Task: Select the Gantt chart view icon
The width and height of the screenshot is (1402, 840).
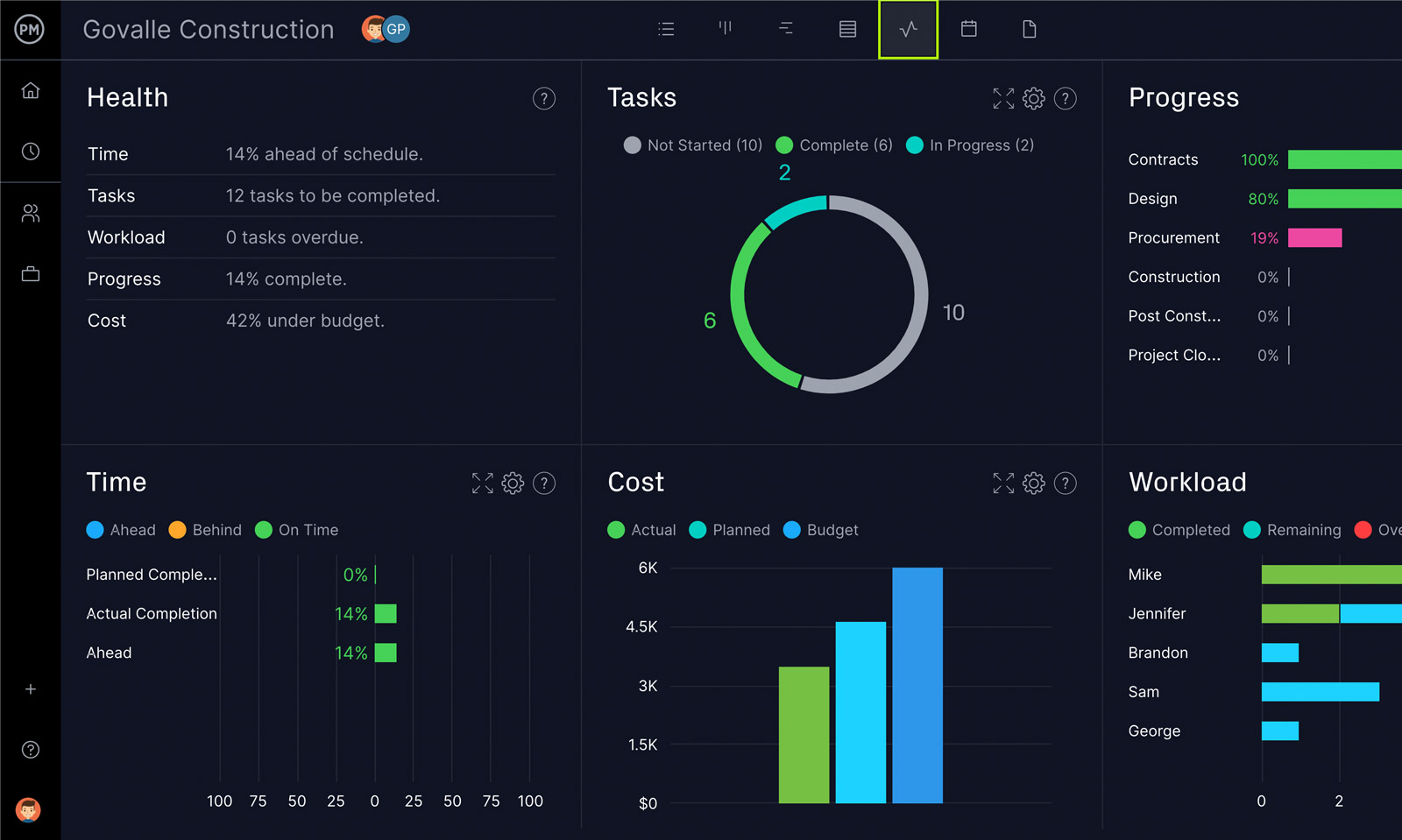Action: [x=786, y=29]
